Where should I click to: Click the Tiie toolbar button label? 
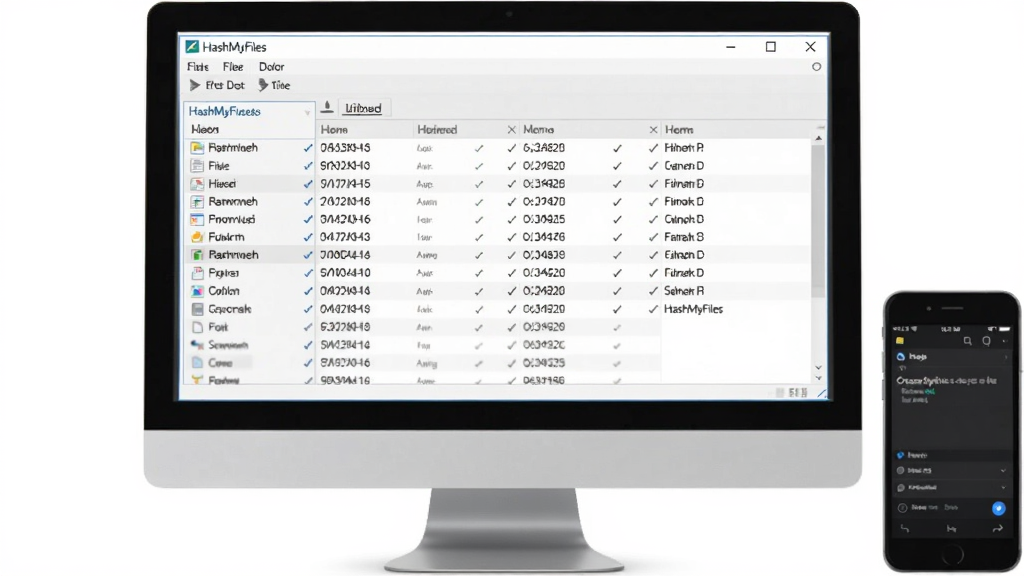coord(280,86)
